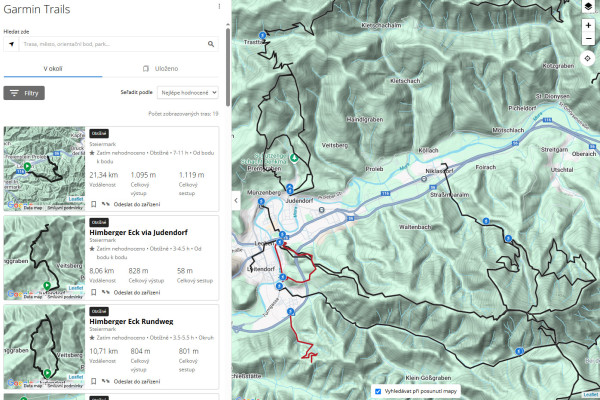This screenshot has width=600, height=400.
Task: Open the sort by dropdown
Action: coord(188,93)
